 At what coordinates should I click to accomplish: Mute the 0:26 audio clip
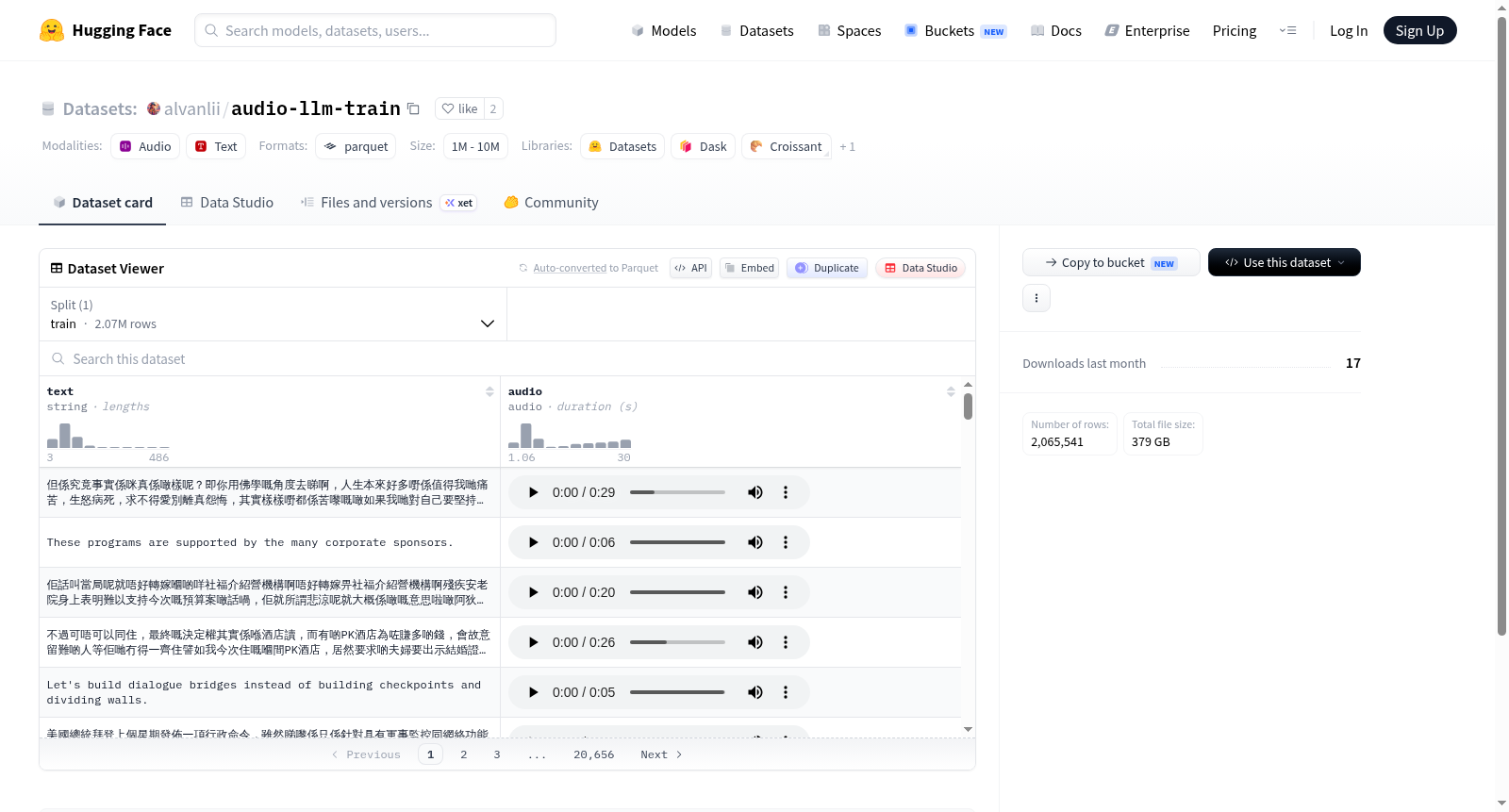click(755, 642)
